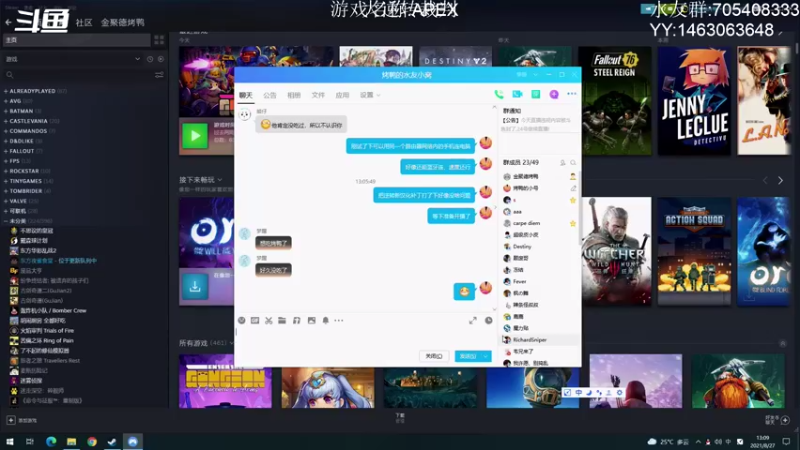
Task: Click the play-ready filter icon in Steam sidebar
Action: coord(161,59)
